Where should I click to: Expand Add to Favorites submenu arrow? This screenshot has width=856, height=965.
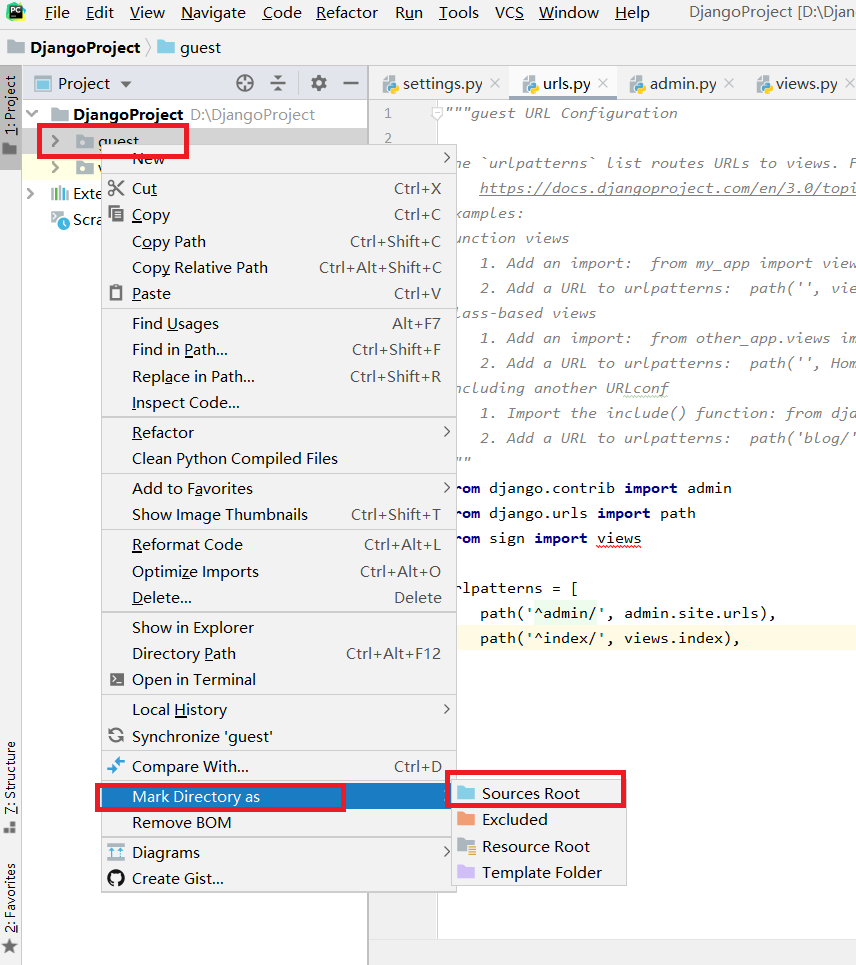pyautogui.click(x=447, y=488)
